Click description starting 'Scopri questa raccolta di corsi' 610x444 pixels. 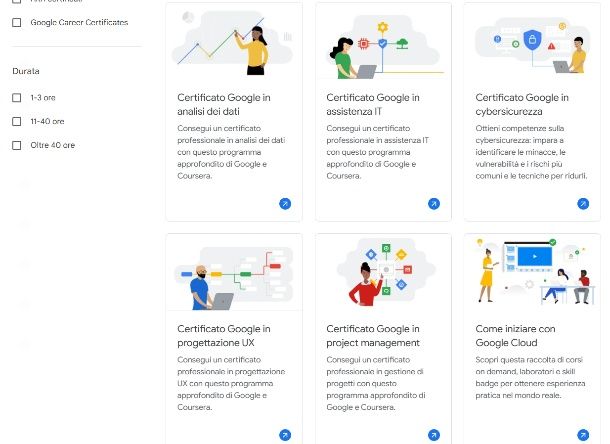[530, 377]
